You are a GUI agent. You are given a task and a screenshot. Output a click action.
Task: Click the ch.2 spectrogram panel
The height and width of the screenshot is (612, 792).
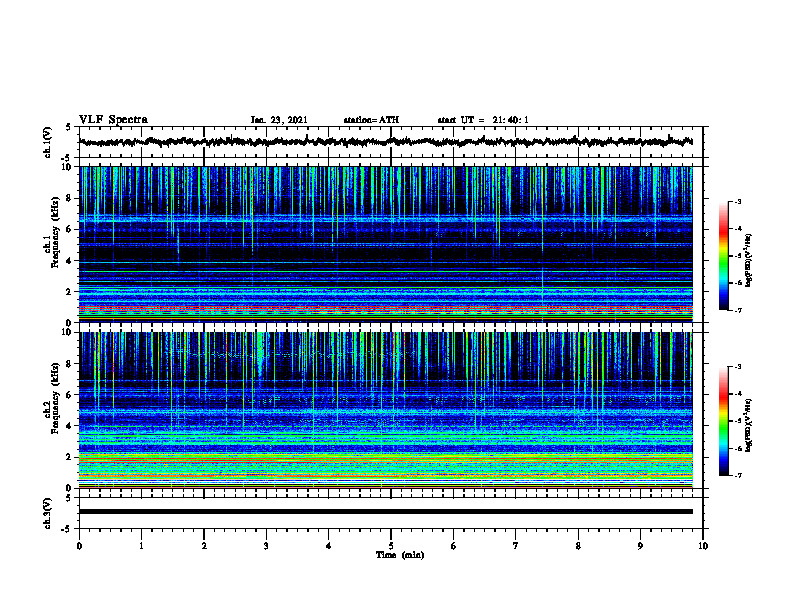tap(386, 410)
